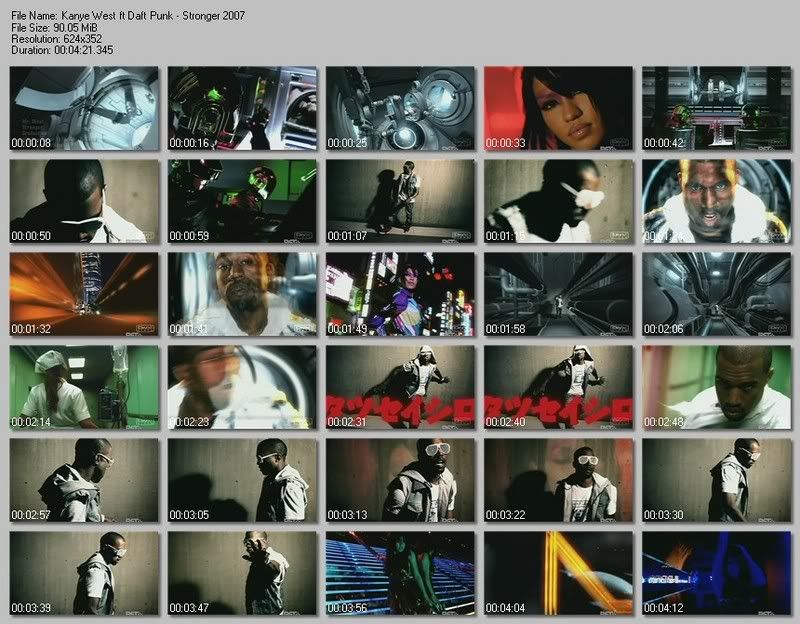The height and width of the screenshot is (624, 800).
Task: Select the thumbnail stamped 00:00:08
Action: [84, 108]
